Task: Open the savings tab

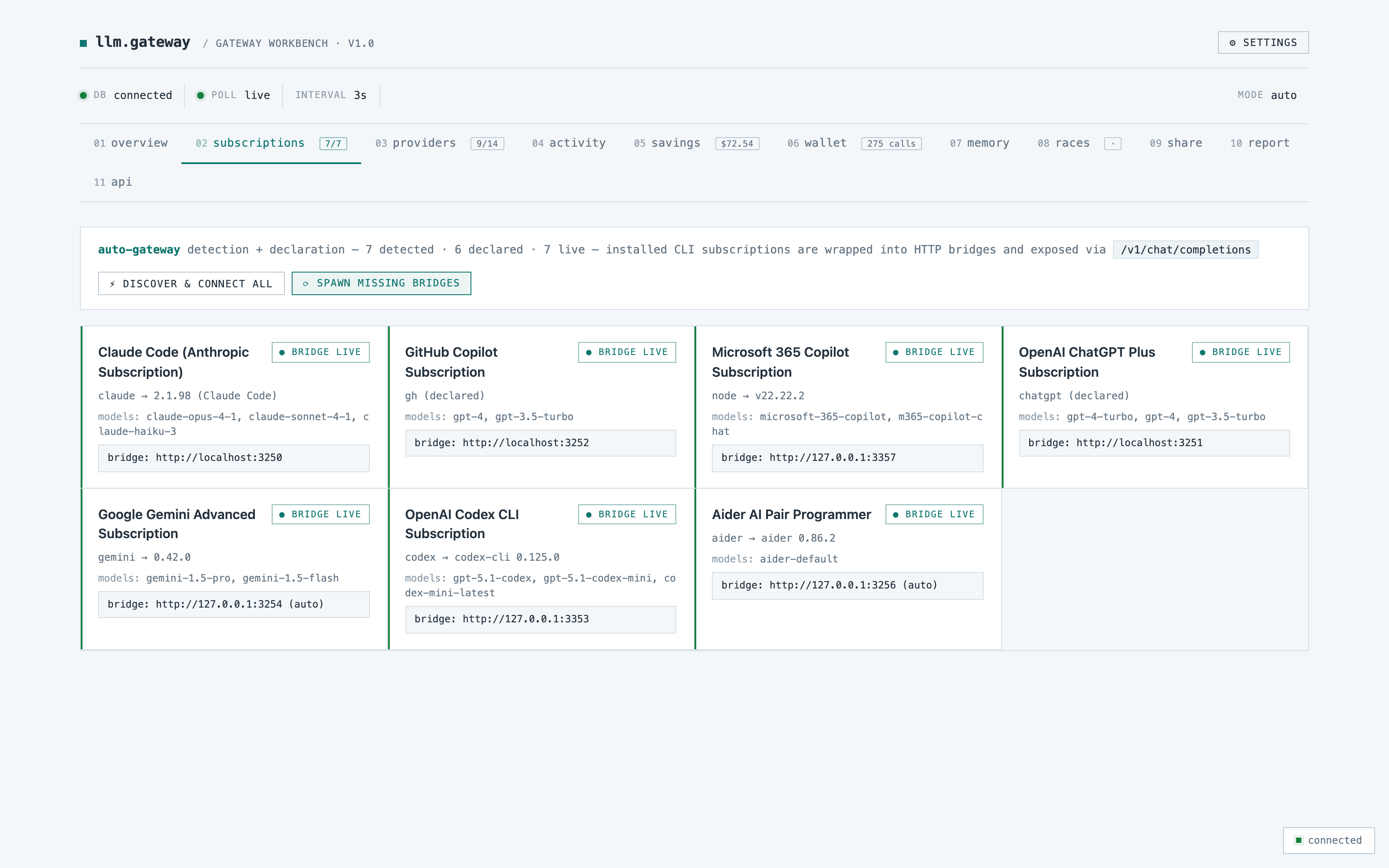Action: pyautogui.click(x=696, y=143)
